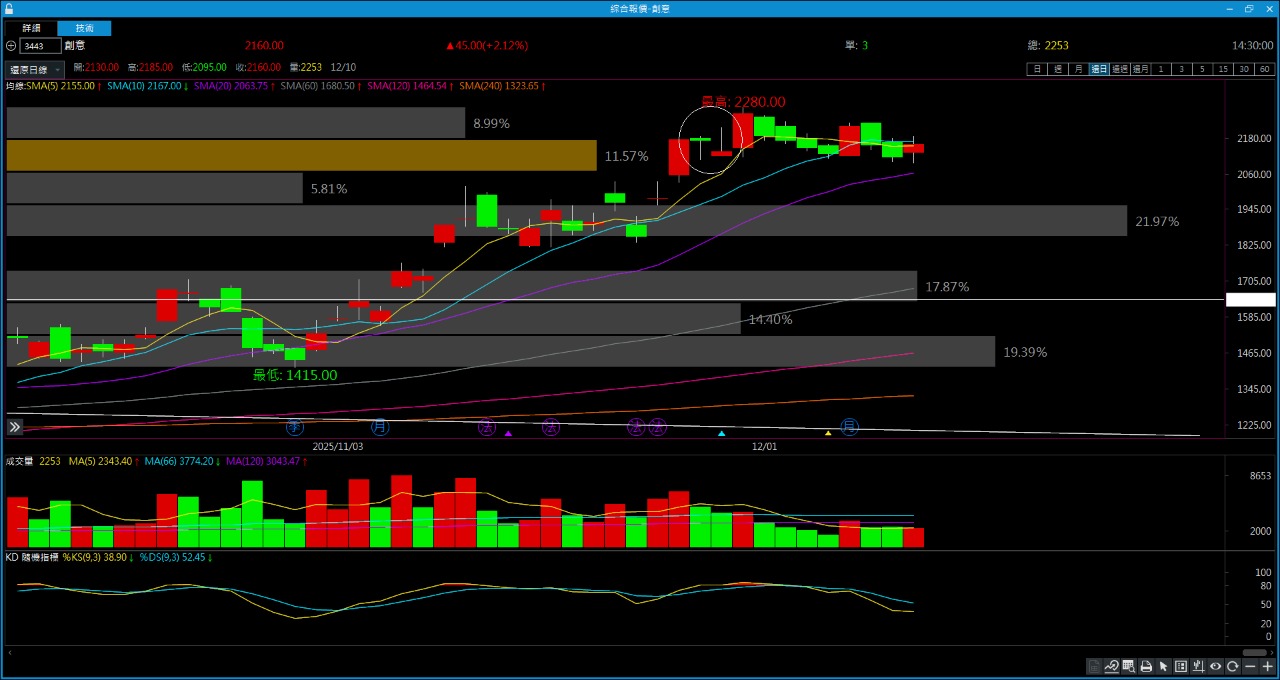Image resolution: width=1280 pixels, height=680 pixels.
Task: Click the trend line drawing tool icon
Action: tap(1111, 666)
